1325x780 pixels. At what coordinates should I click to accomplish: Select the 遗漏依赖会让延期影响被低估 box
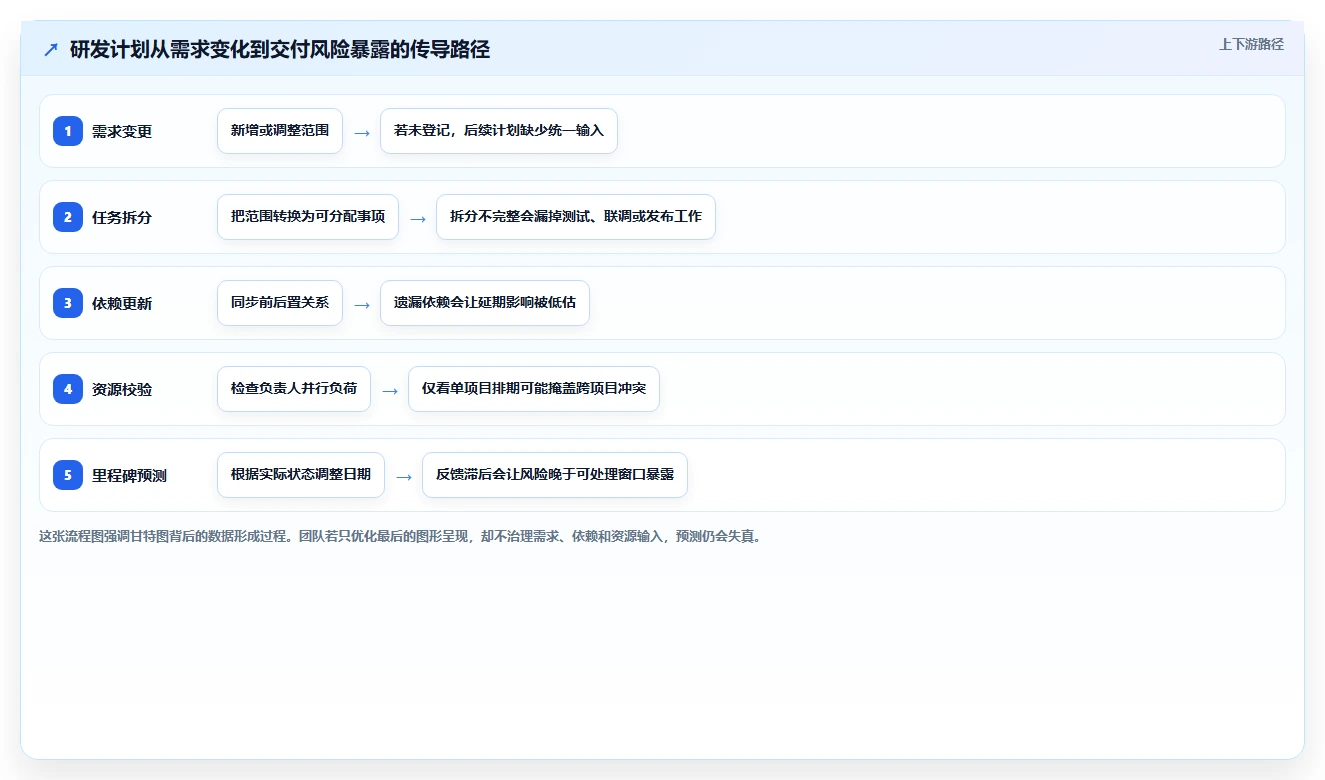point(485,303)
